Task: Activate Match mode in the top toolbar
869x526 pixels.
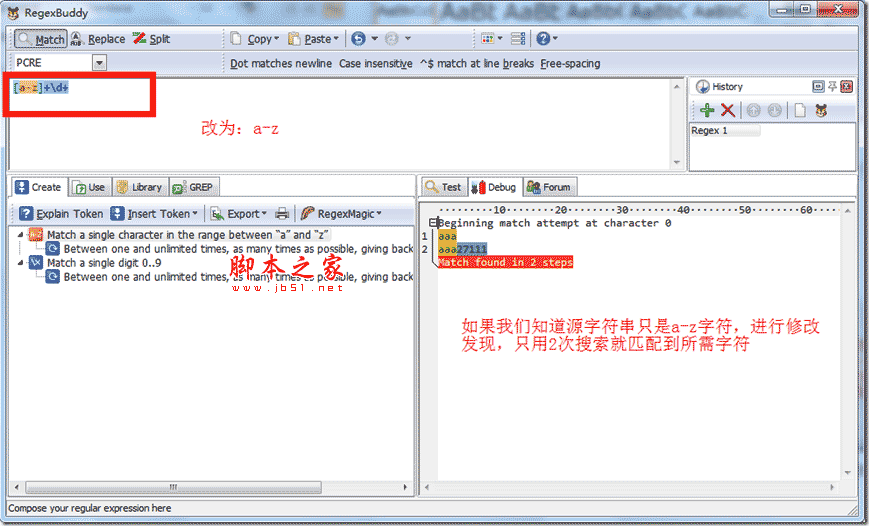Action: tap(40, 39)
